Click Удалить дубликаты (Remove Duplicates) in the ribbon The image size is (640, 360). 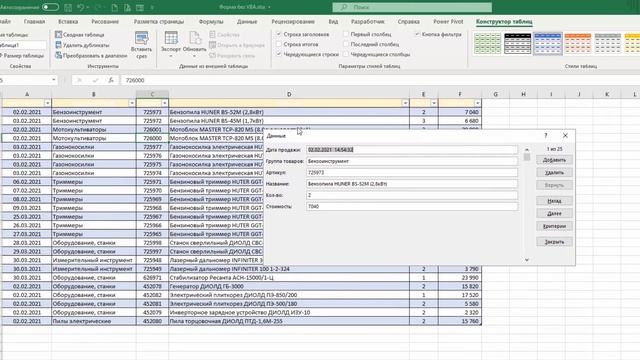(x=82, y=45)
